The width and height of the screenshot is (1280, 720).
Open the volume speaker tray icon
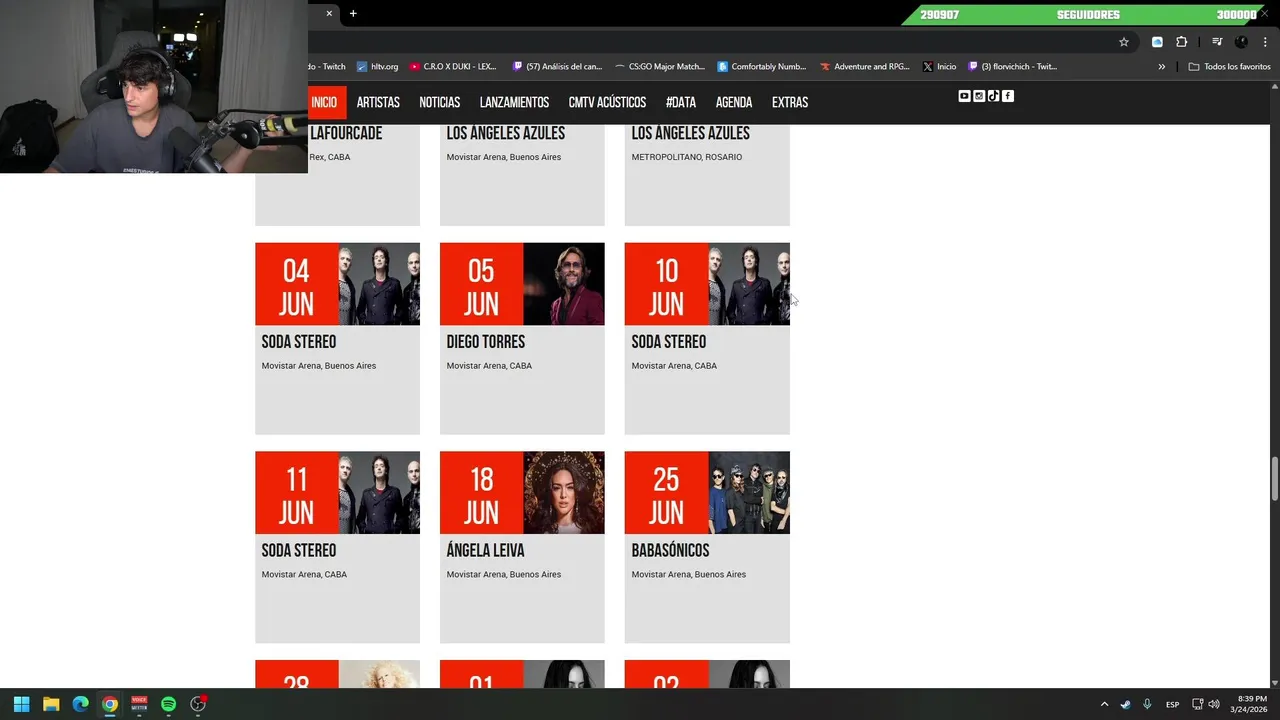pyautogui.click(x=1214, y=704)
